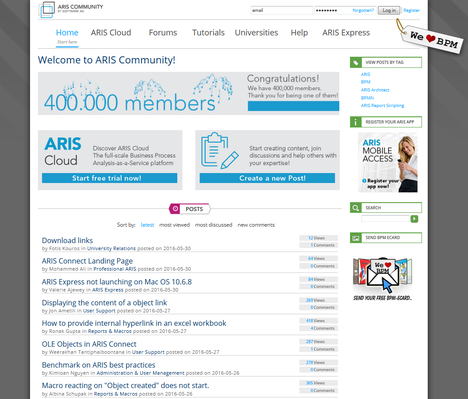The width and height of the screenshot is (468, 399).
Task: Click the pink clock icon on the Posts tab
Action: point(175,209)
